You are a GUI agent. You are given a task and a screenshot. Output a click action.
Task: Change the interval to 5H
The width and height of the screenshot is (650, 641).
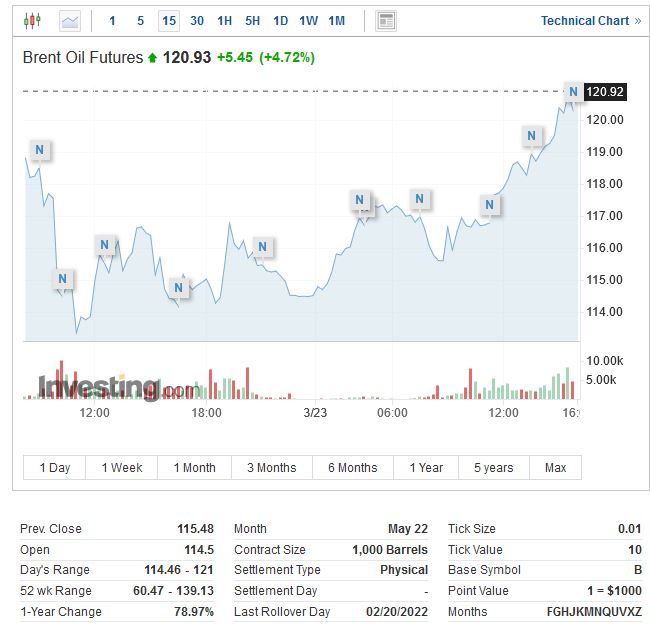click(253, 21)
